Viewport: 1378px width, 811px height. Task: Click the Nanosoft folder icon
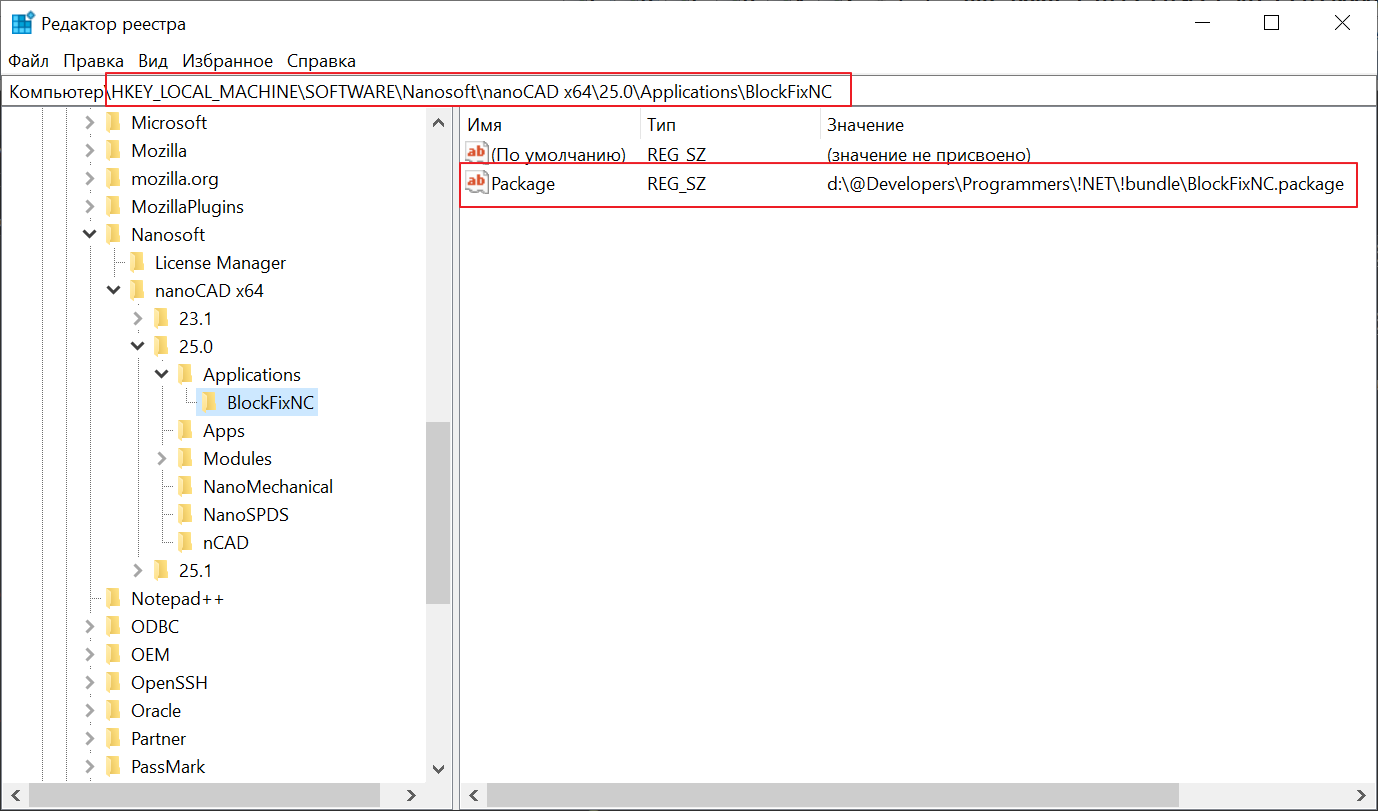point(113,235)
